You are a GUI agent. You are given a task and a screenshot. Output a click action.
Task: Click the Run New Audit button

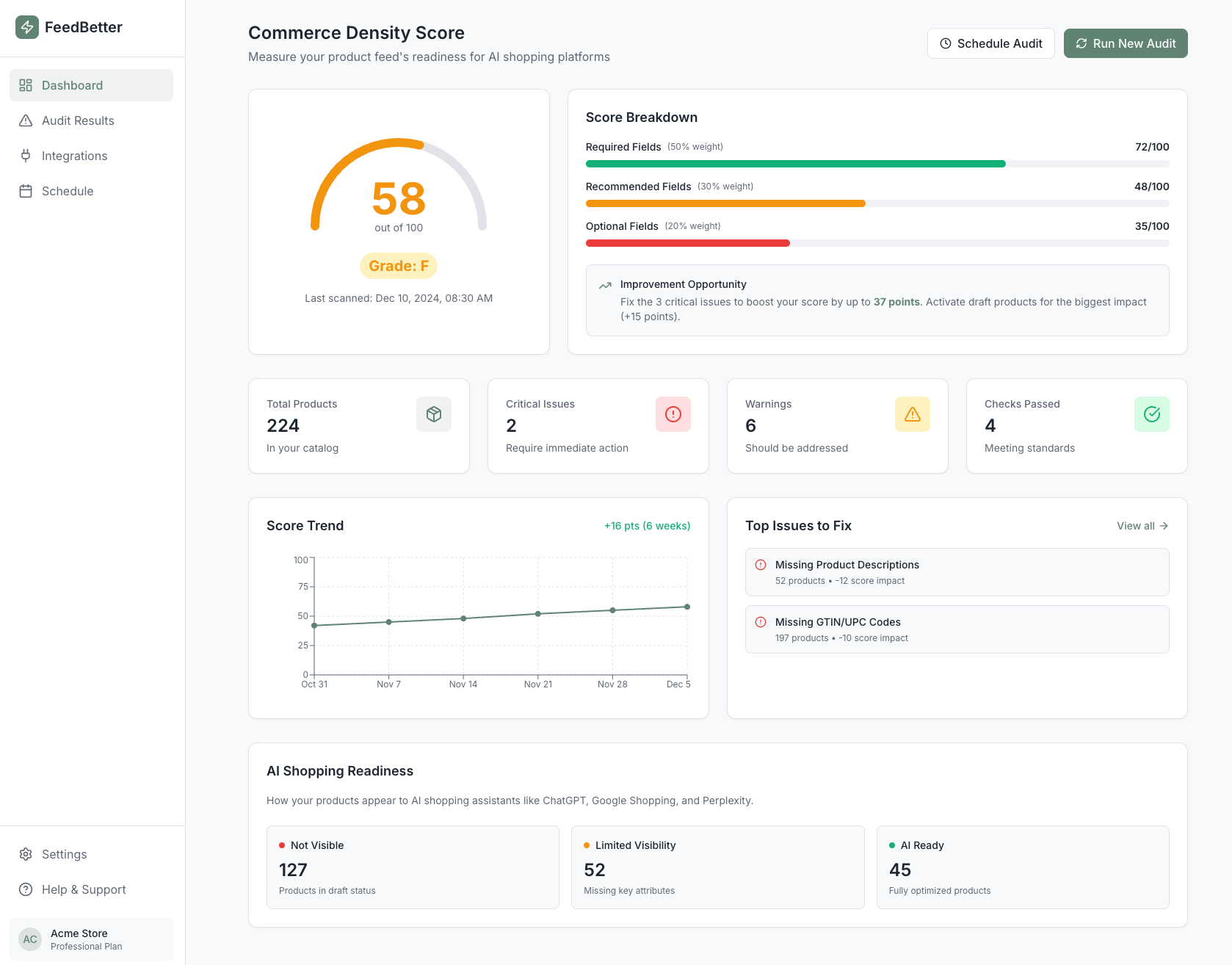coord(1125,43)
